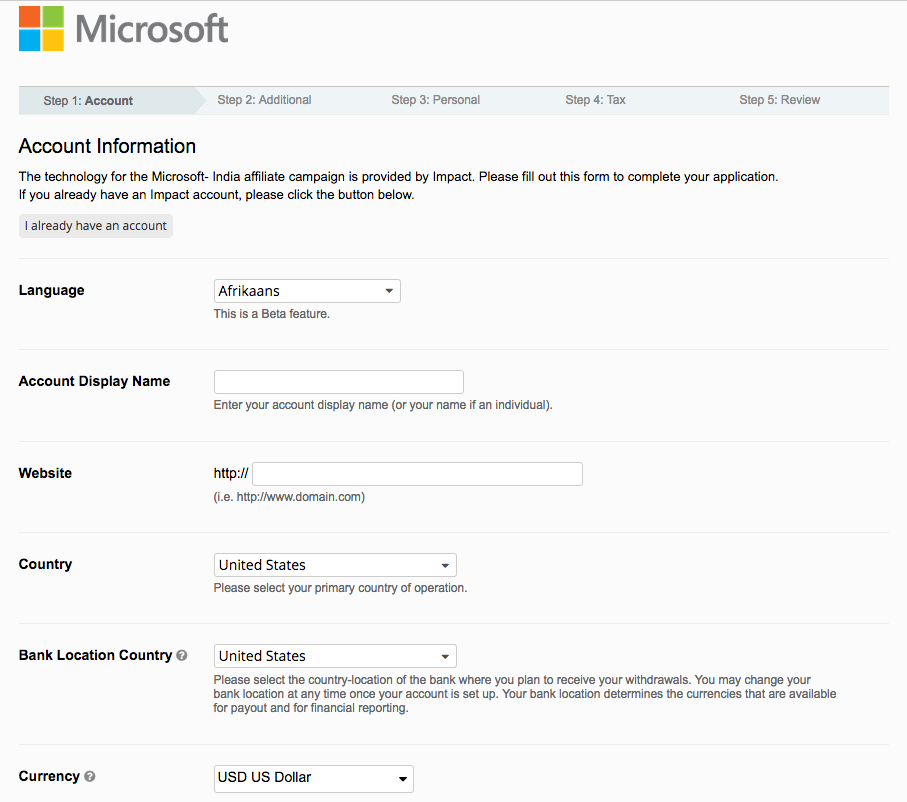Go to Step 3: Personal
Viewport: 907px width, 802px height.
click(x=436, y=100)
